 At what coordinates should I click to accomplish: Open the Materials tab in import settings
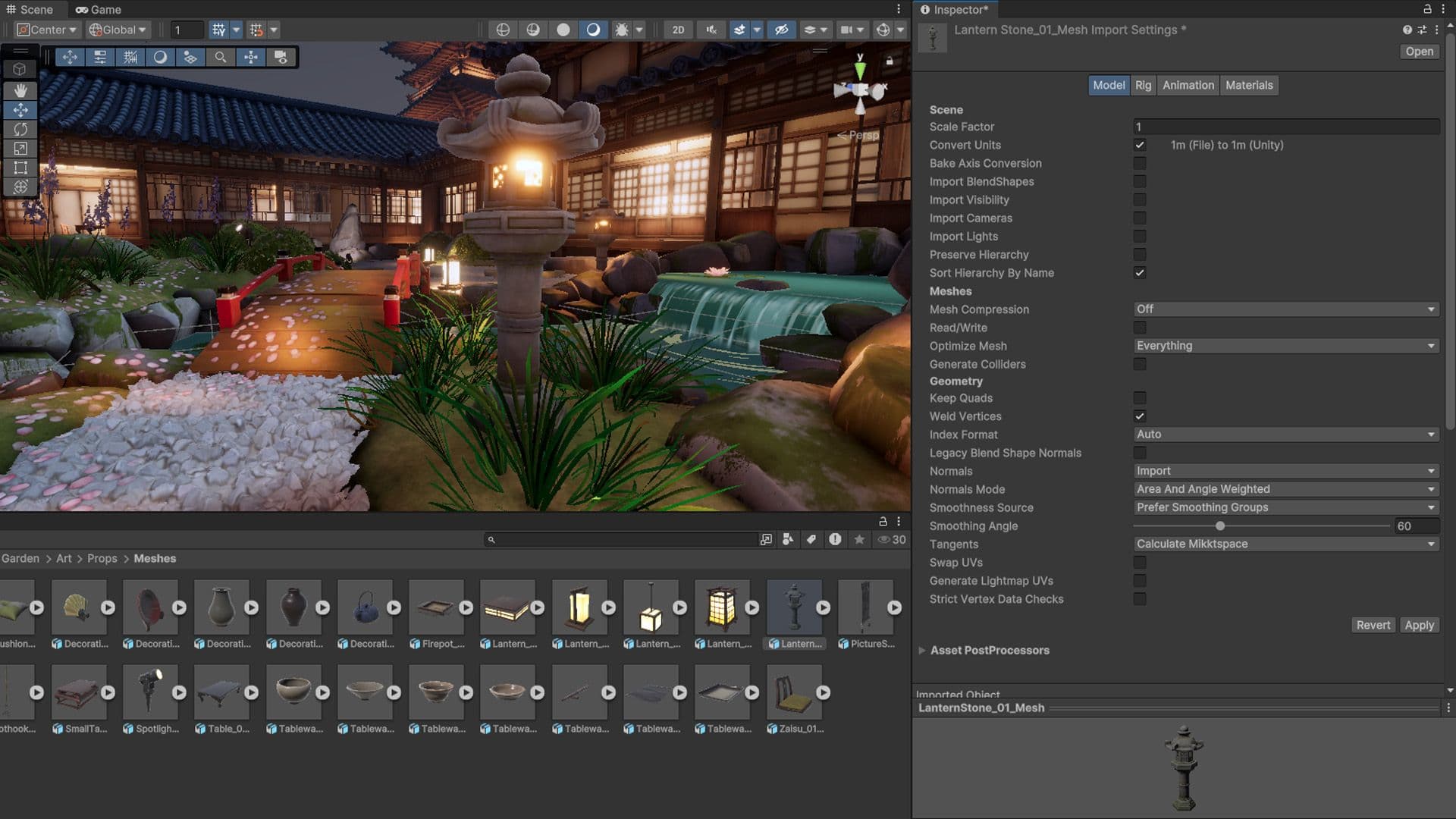(x=1249, y=85)
